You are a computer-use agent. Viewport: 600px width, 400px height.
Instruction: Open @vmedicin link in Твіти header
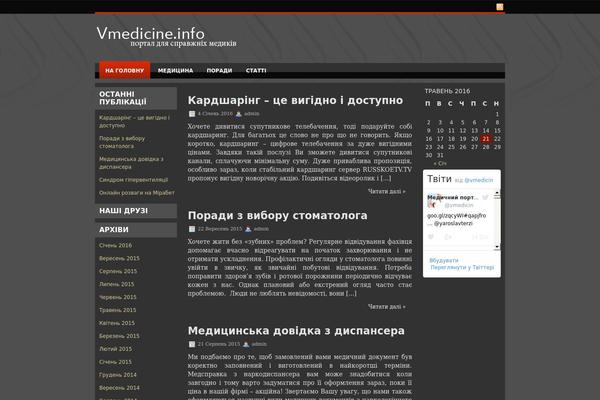click(478, 180)
